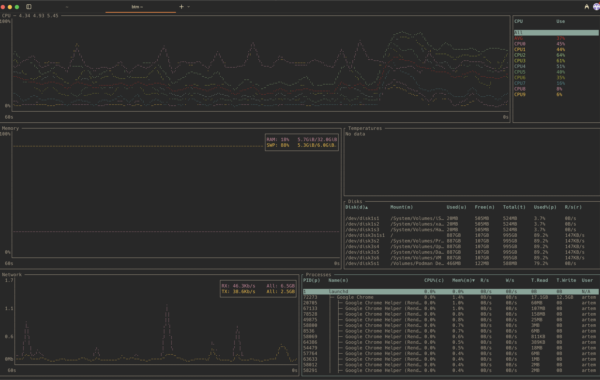Image resolution: width=600 pixels, height=380 pixels.
Task: Click the TX network rate label
Action: [258, 292]
